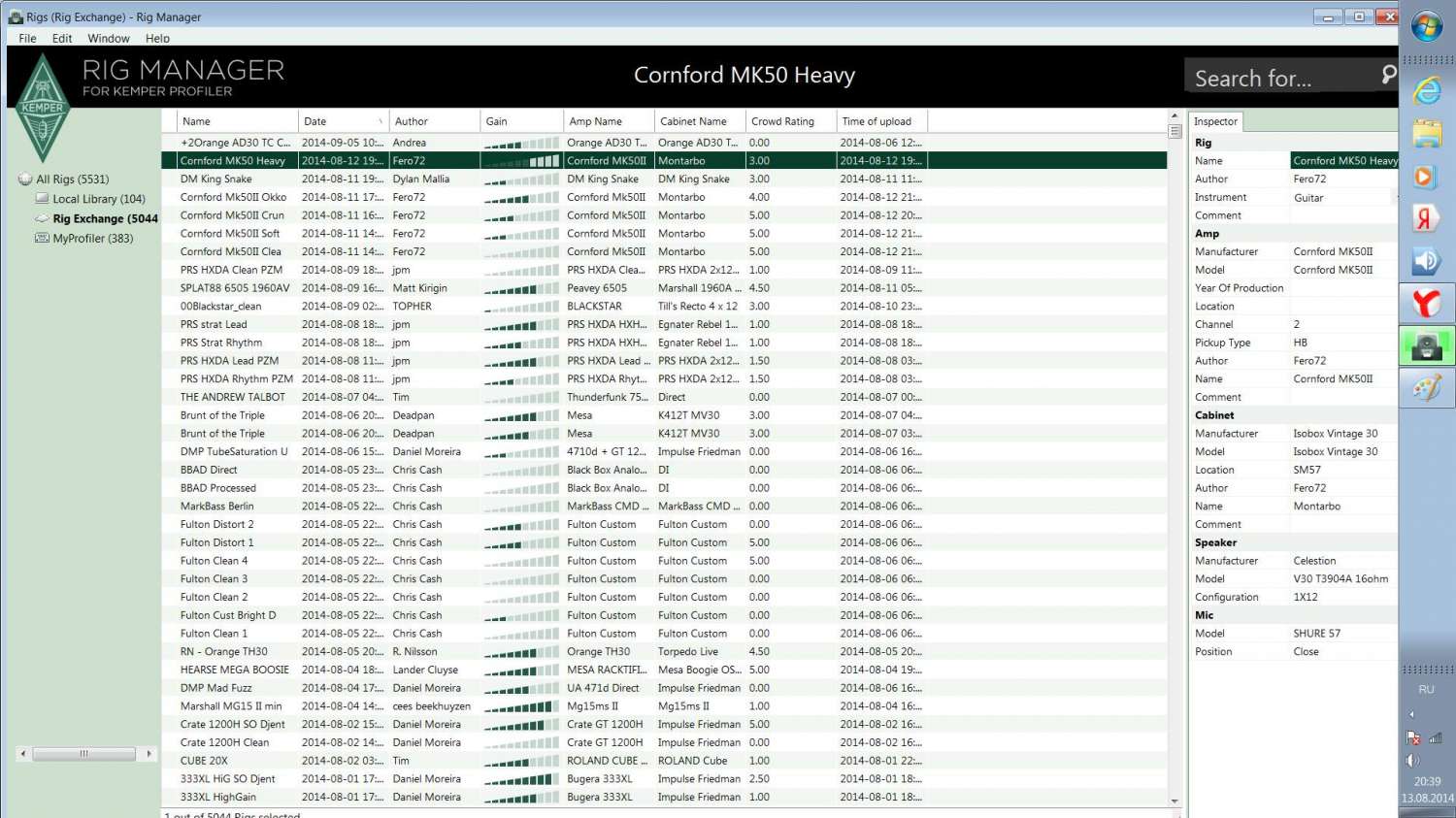Click the Rig Name field Cornford MK50 Heavy
Image resolution: width=1456 pixels, height=818 pixels.
(x=1344, y=161)
